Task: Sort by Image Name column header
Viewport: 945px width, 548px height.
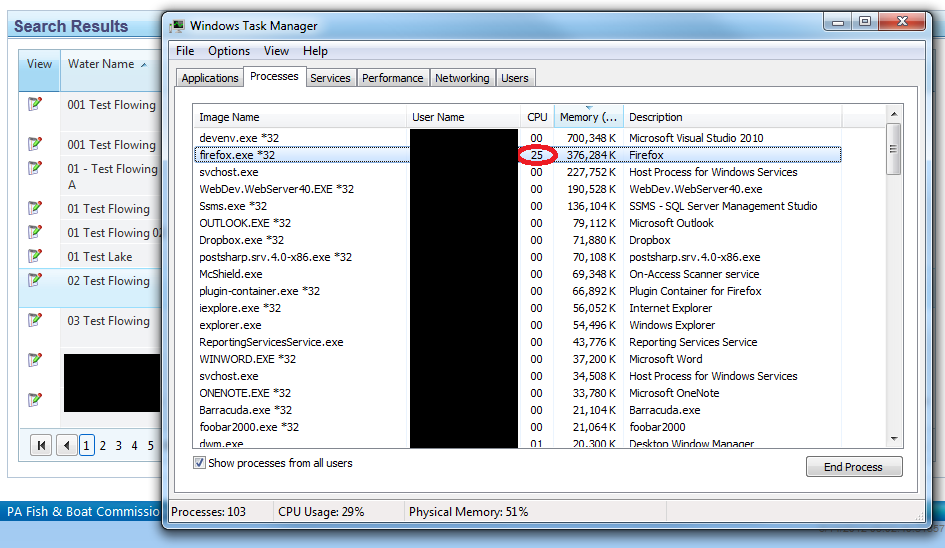Action: pos(300,117)
